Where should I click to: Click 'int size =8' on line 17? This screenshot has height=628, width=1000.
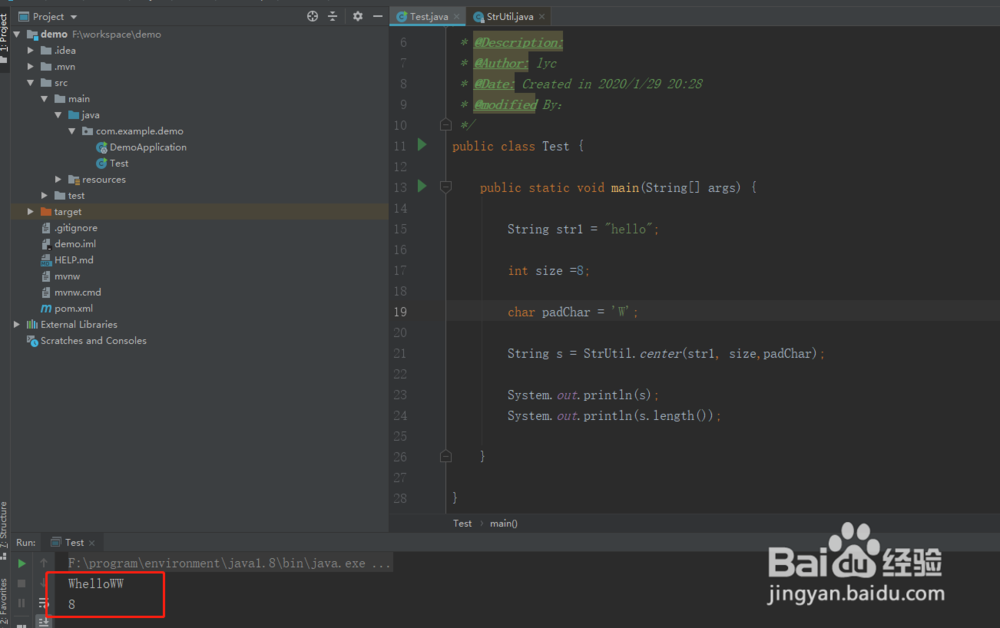point(545,270)
